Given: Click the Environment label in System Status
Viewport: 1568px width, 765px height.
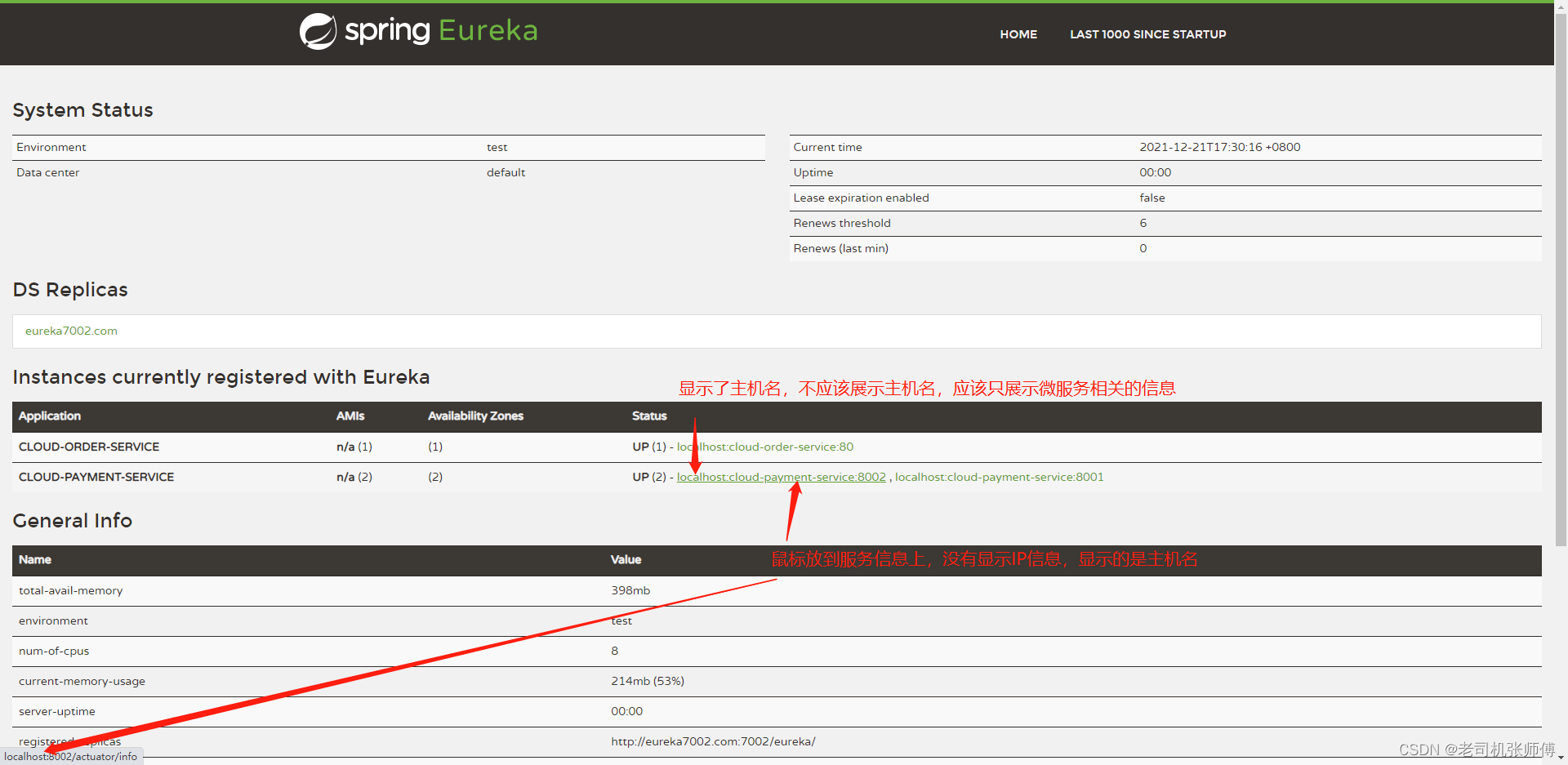Looking at the screenshot, I should coord(51,147).
